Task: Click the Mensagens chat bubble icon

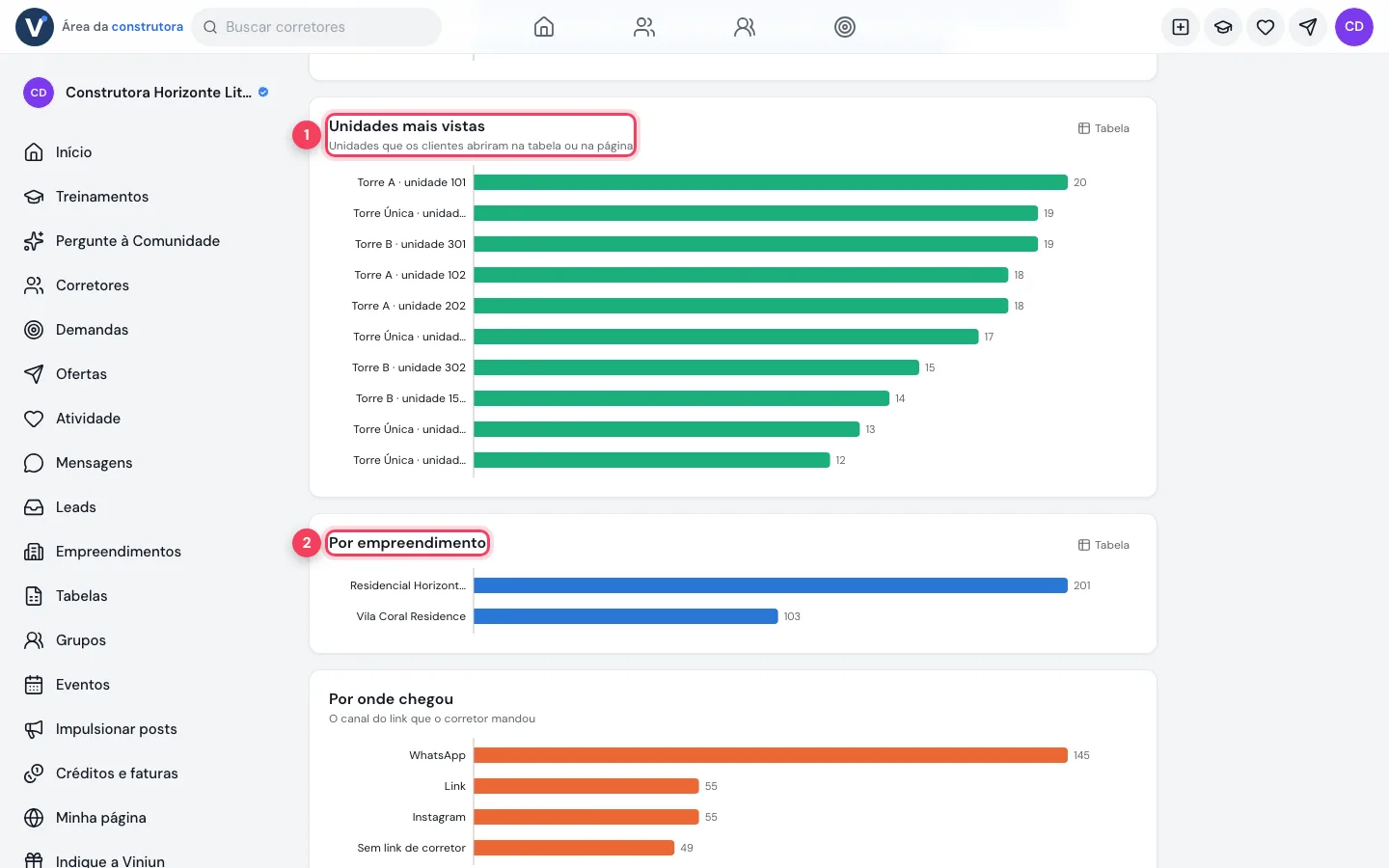Action: 34,463
